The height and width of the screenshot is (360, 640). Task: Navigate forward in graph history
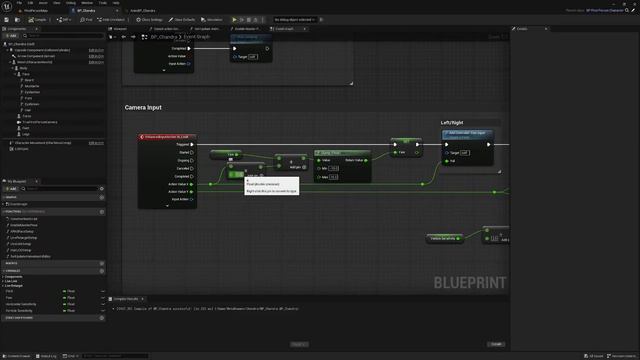pyautogui.click(x=133, y=37)
